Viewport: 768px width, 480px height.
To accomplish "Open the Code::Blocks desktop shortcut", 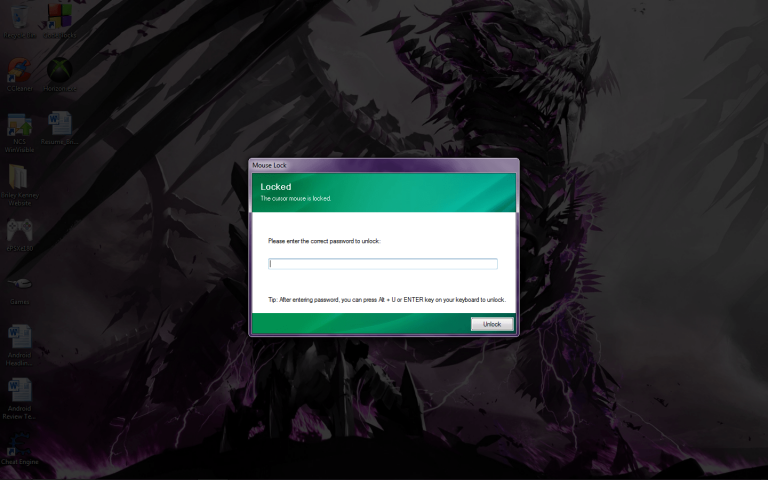I will (x=60, y=21).
